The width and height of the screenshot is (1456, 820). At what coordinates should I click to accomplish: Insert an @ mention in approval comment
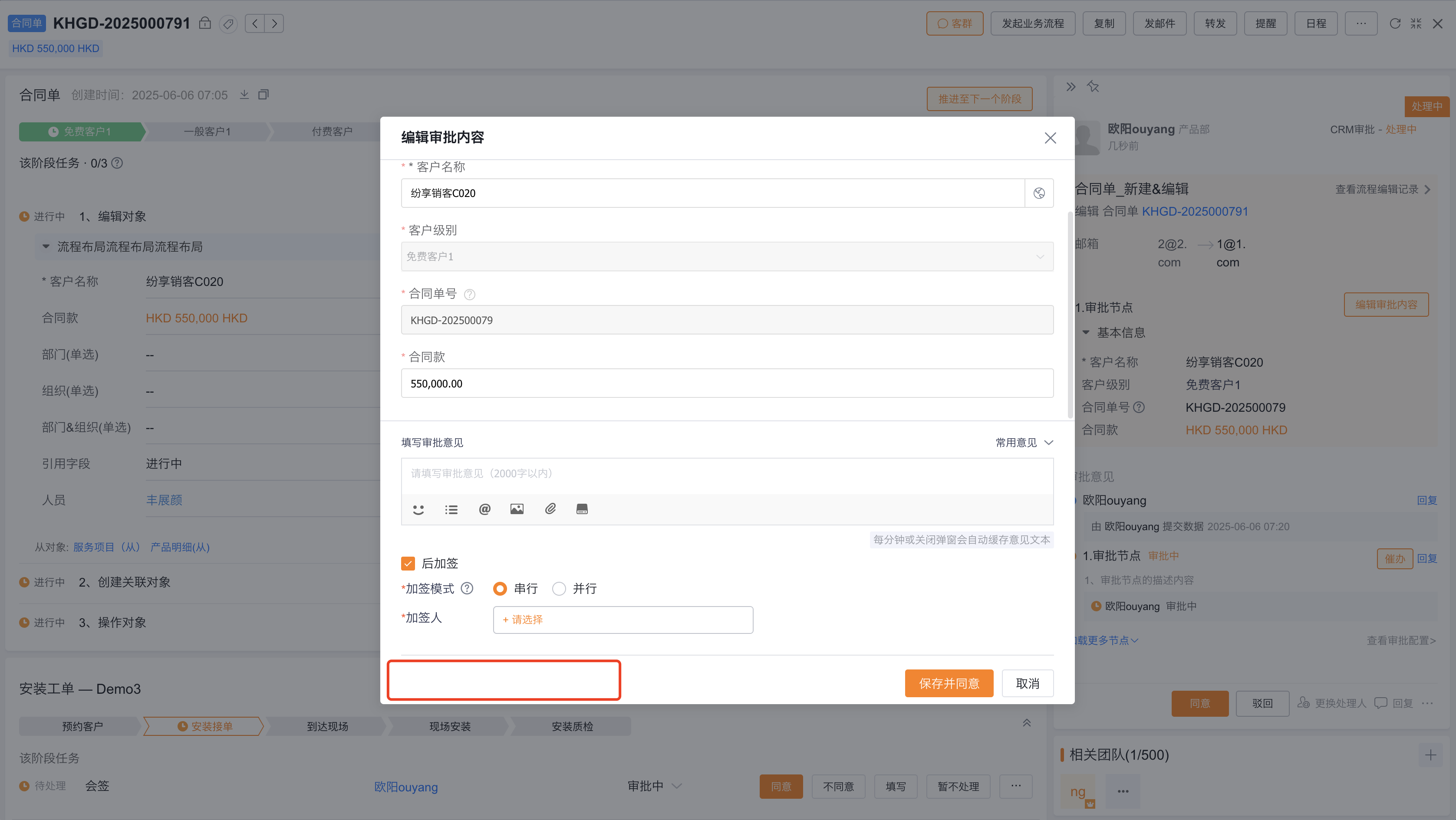click(x=484, y=509)
